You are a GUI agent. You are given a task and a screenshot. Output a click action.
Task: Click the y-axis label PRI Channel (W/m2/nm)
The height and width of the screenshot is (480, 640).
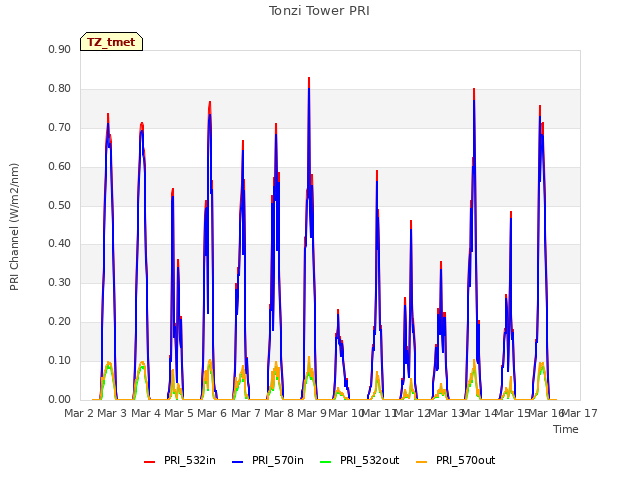[x=14, y=227]
